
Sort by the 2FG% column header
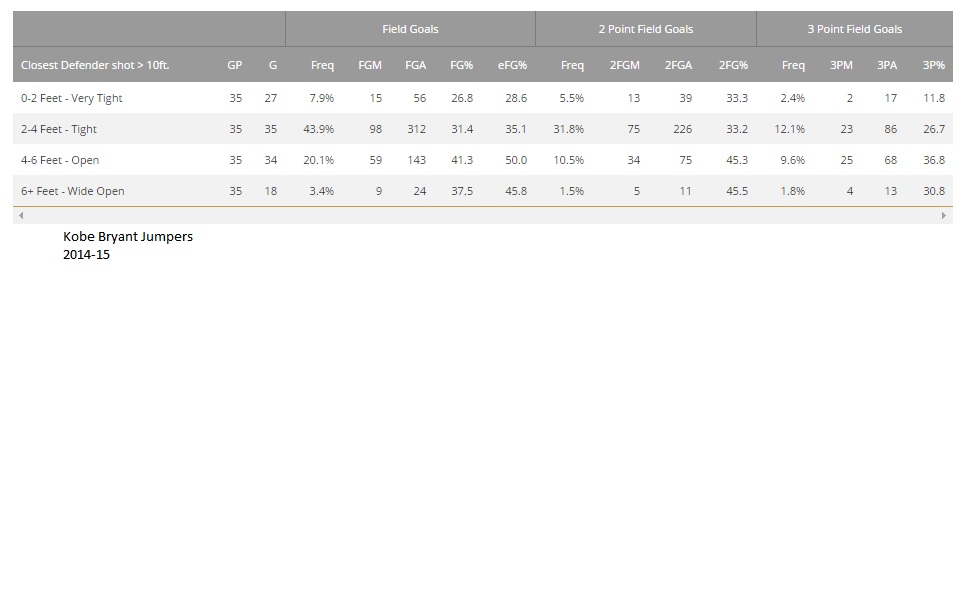(732, 65)
